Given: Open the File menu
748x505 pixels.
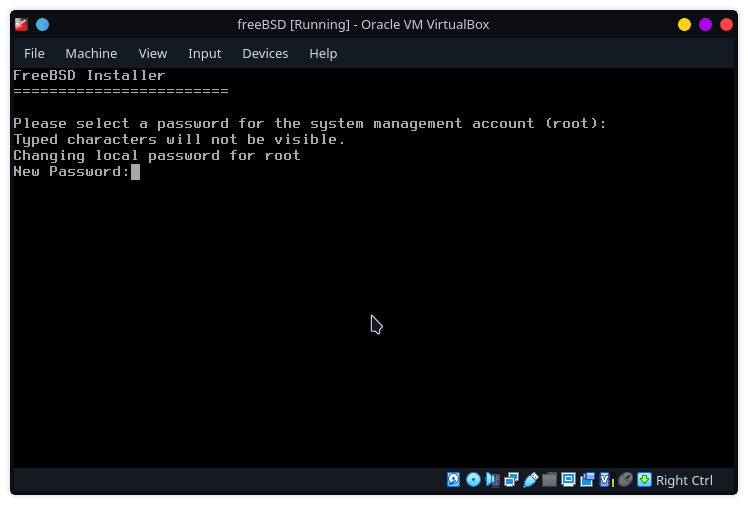Looking at the screenshot, I should 34,53.
